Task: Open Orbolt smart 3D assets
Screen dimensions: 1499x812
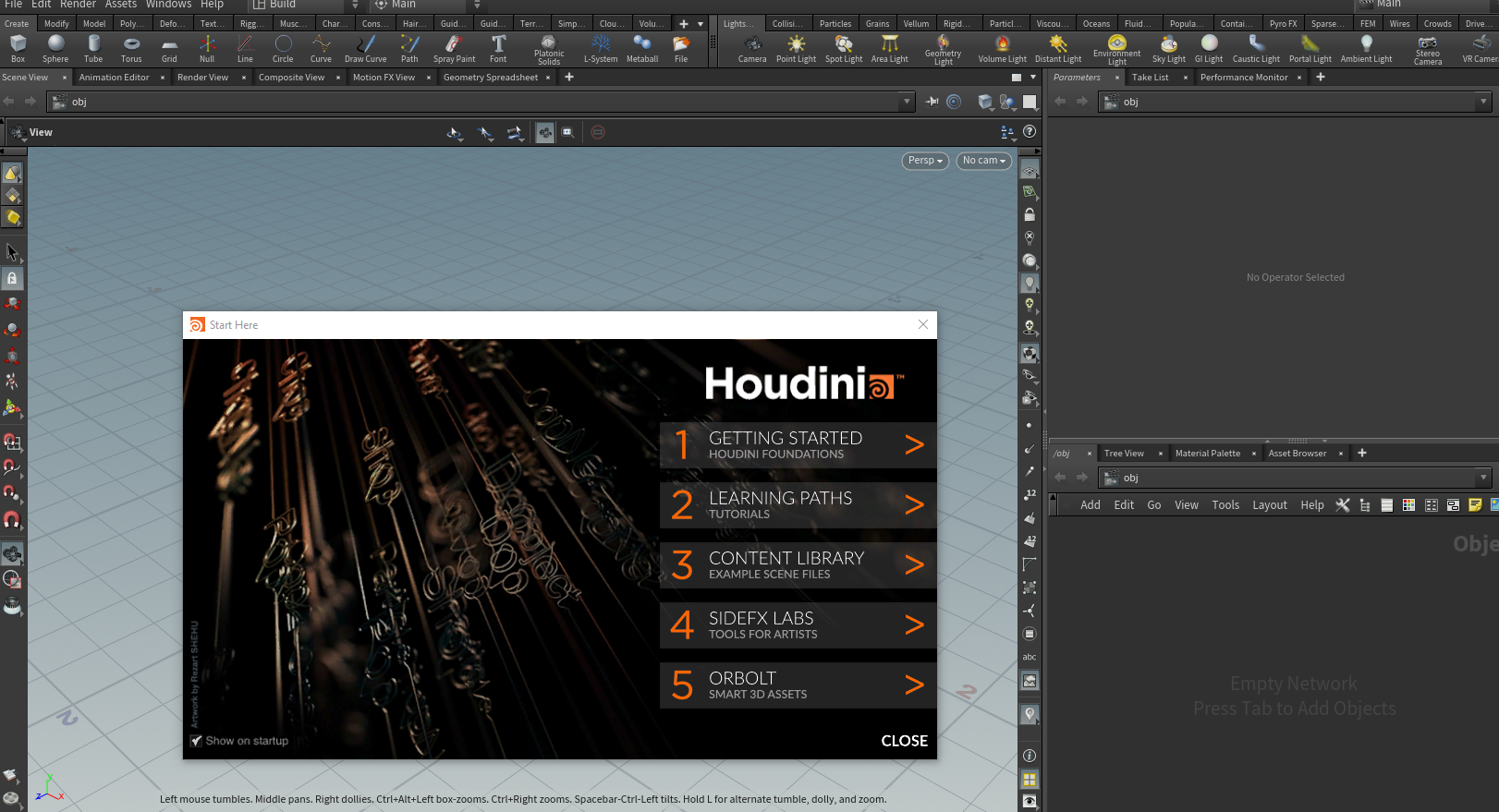Action: click(x=798, y=685)
